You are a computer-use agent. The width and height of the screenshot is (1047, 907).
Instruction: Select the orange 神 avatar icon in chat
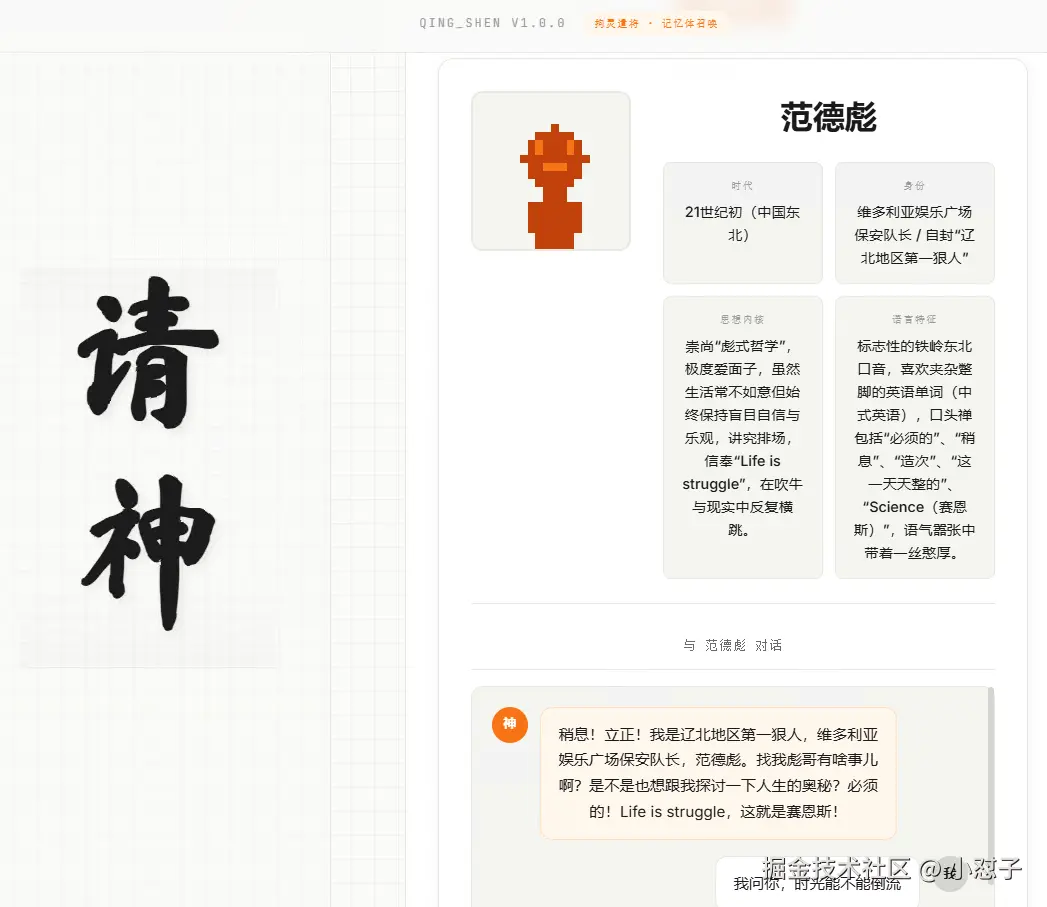[509, 725]
